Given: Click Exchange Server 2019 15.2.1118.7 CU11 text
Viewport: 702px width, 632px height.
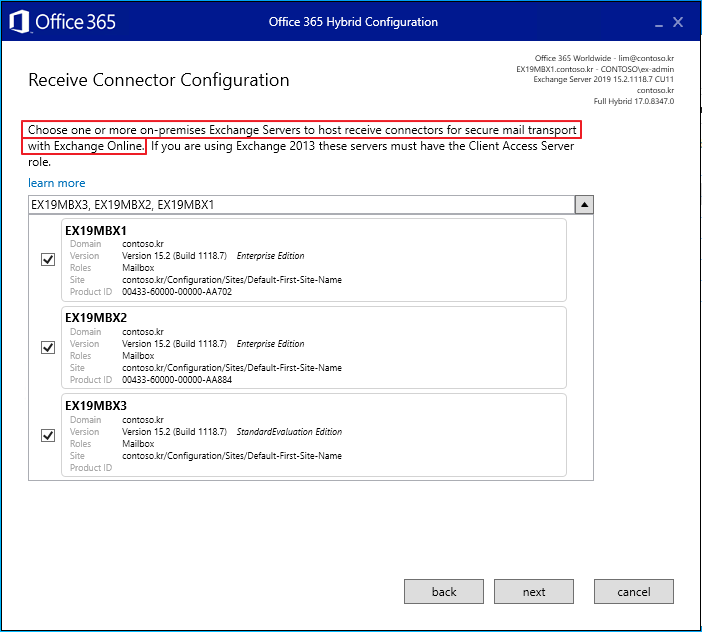Looking at the screenshot, I should (604, 79).
